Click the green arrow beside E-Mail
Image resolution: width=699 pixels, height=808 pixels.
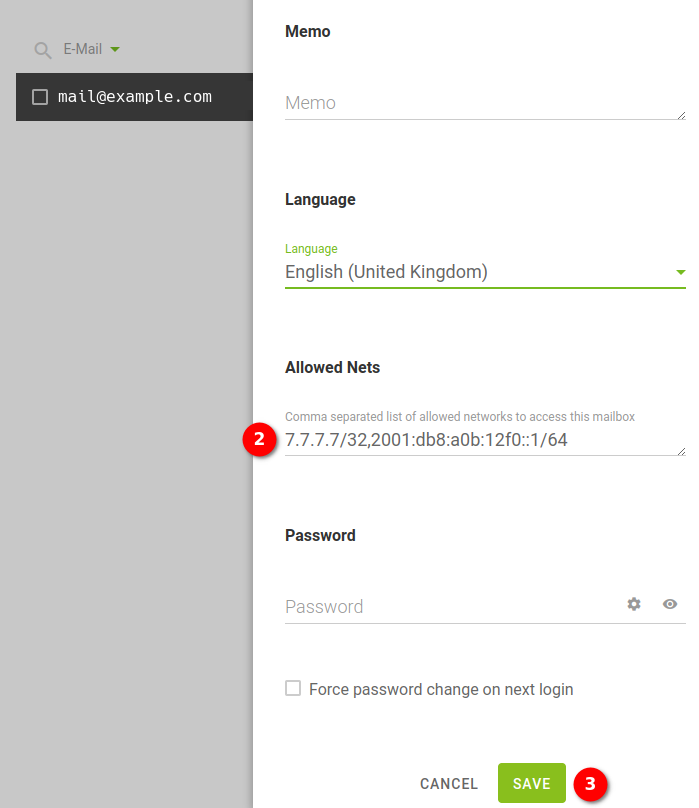click(x=115, y=49)
